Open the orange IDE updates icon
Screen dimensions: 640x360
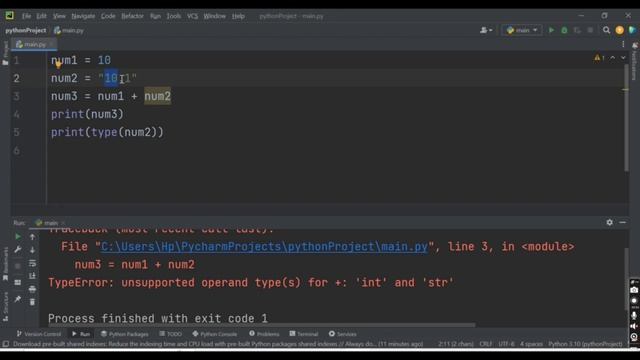(620, 30)
